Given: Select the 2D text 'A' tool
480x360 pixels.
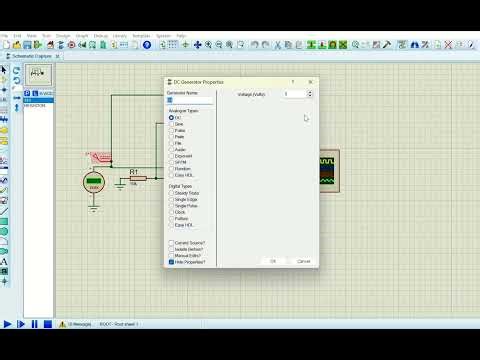Looking at the screenshot, I should (4, 261).
